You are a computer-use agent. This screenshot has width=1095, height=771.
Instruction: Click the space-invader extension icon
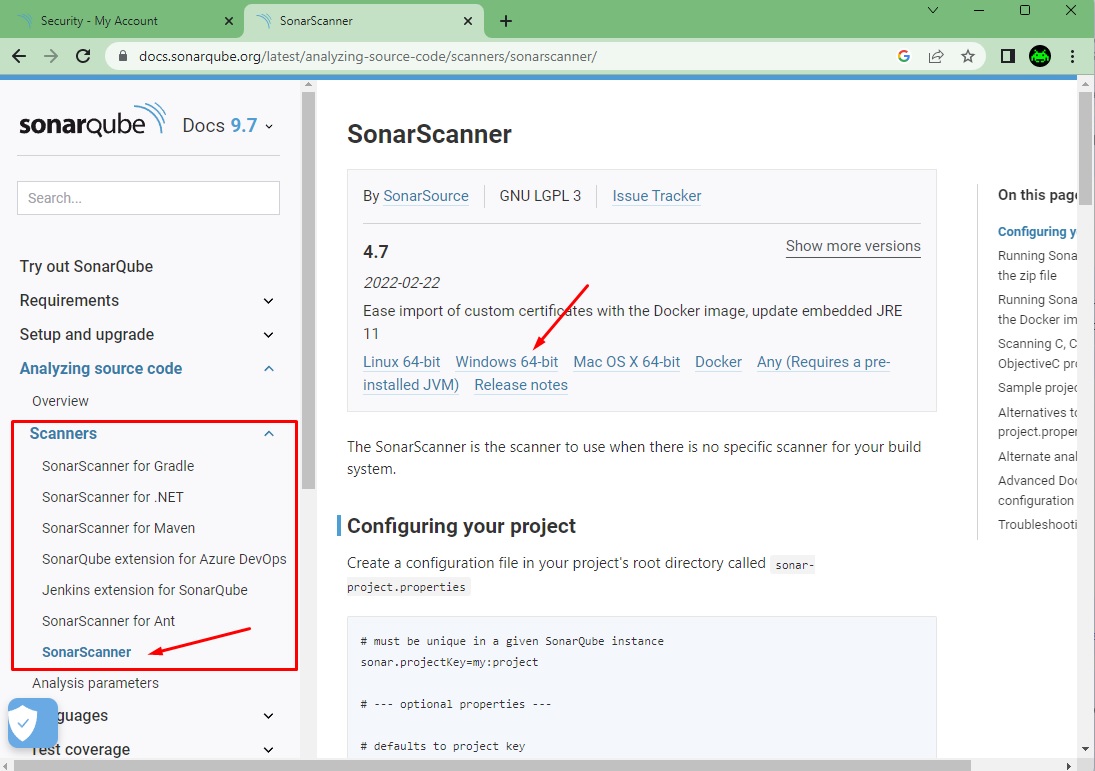1040,57
